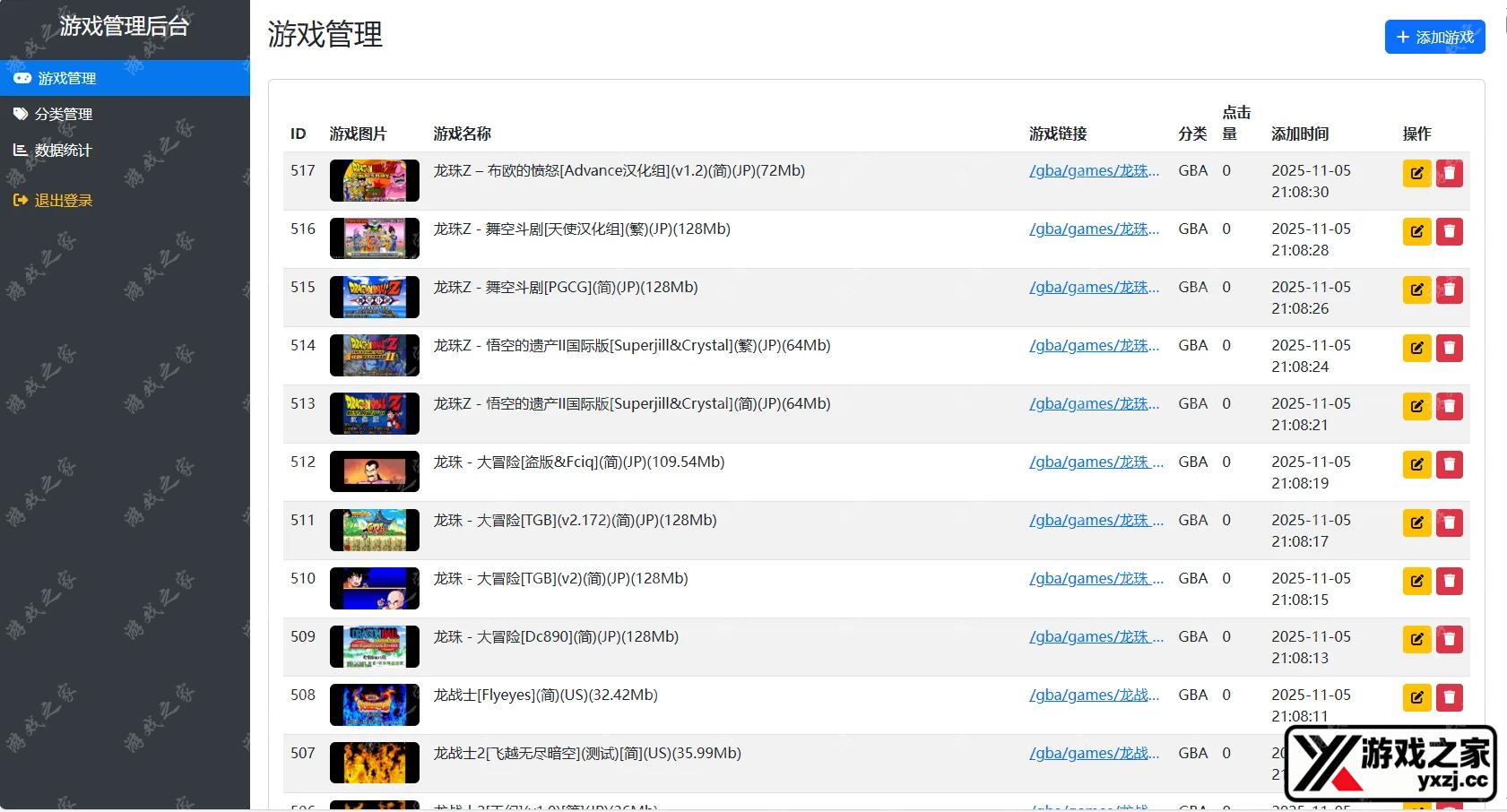The image size is (1507, 812).
Task: Open the game link for ID 508
Action: 1094,695
